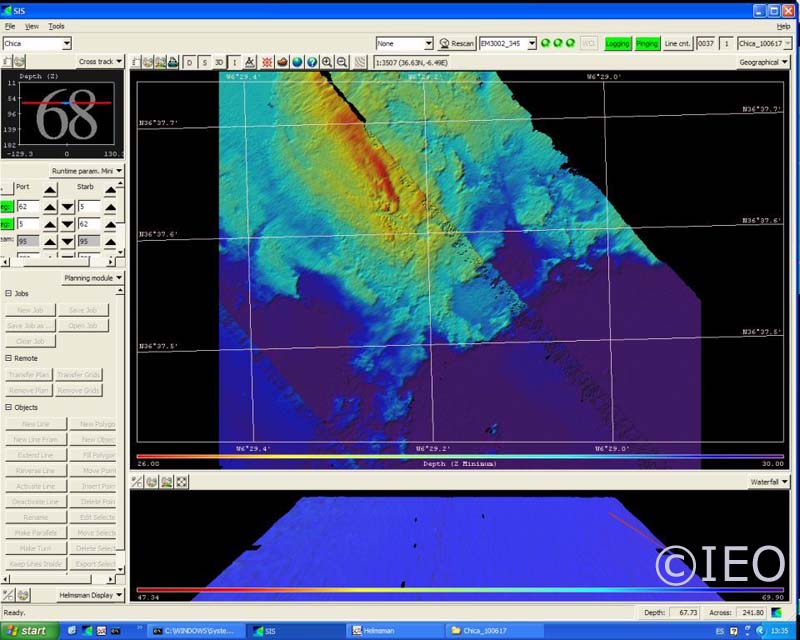
Task: Open the Planning module dropdown
Action: click(x=94, y=278)
